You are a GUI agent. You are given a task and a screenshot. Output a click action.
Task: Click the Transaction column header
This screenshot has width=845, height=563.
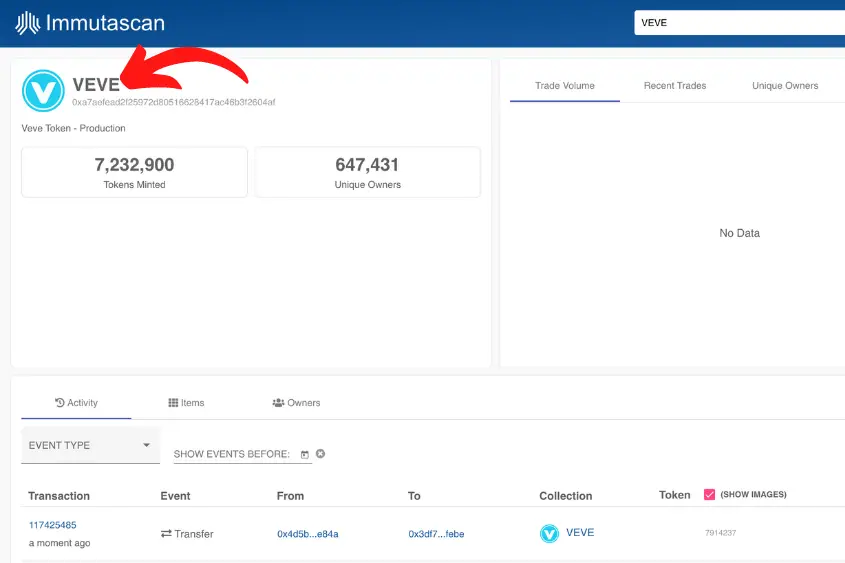coord(59,496)
